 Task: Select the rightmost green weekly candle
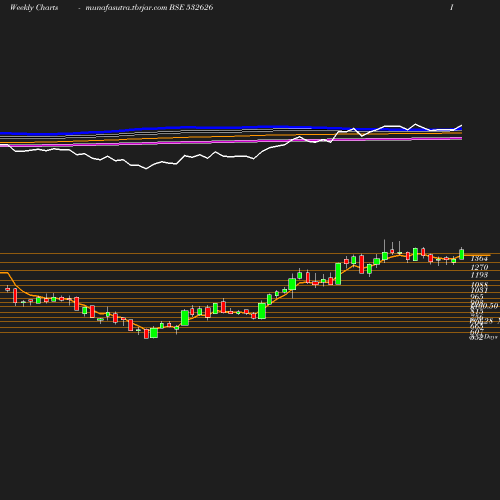click(x=462, y=254)
